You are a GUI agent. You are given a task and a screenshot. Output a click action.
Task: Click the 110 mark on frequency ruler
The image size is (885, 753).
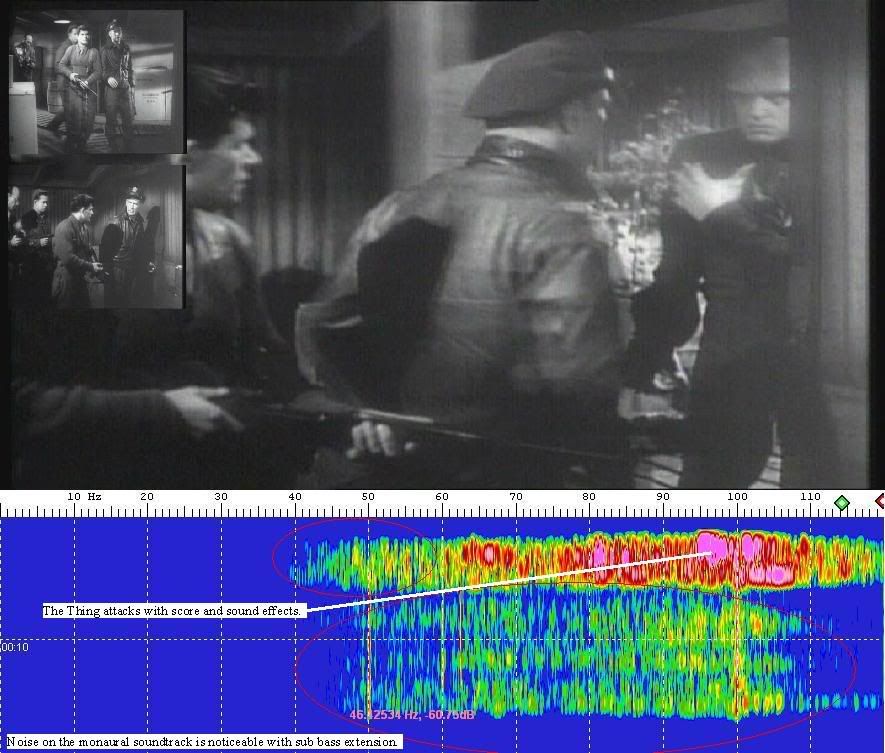coord(811,497)
